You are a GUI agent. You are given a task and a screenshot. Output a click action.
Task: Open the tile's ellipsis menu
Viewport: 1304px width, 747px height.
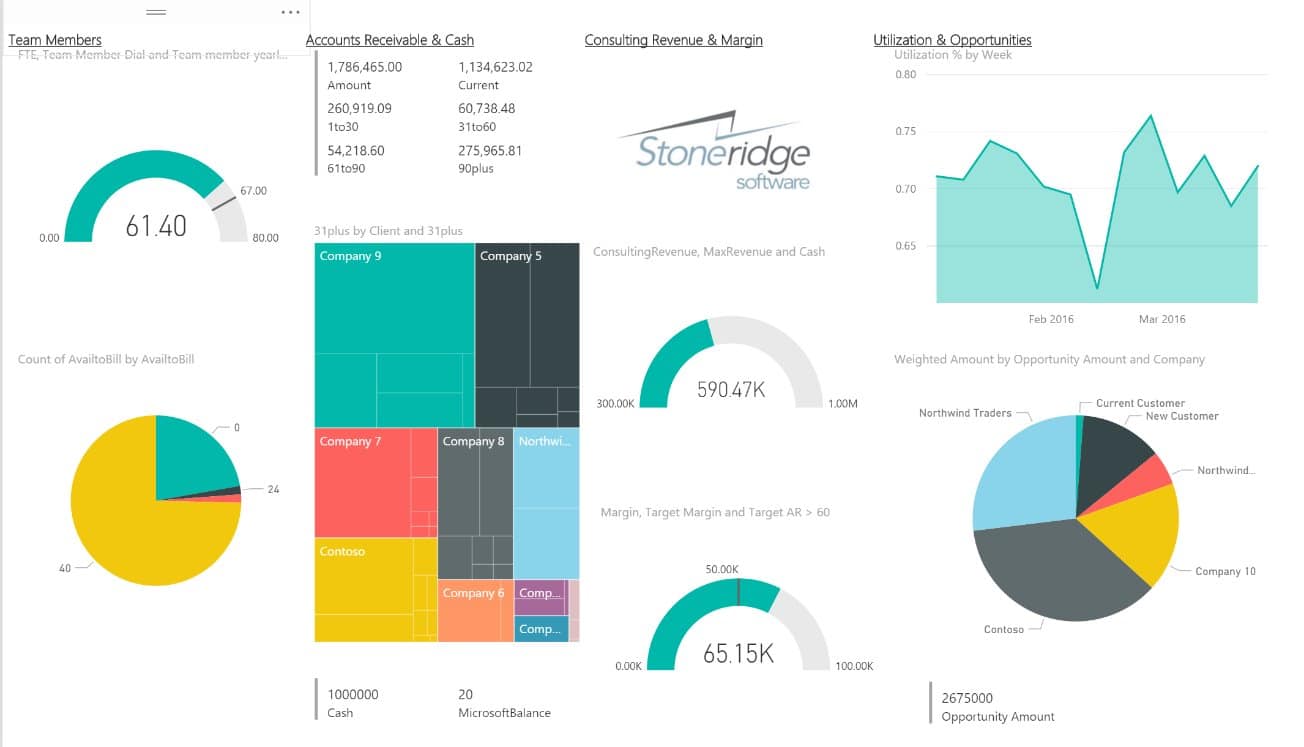(x=291, y=12)
